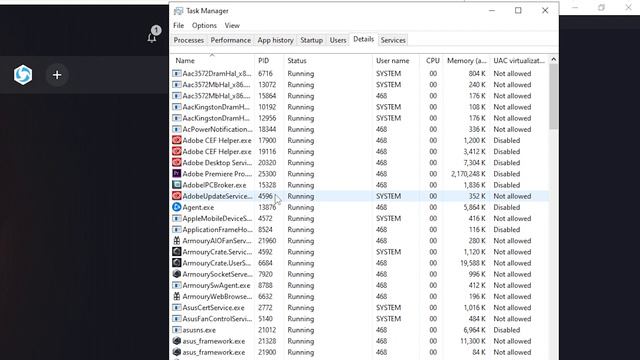Click the scrollbar up arrow
This screenshot has height=360, width=640.
tap(553, 60)
